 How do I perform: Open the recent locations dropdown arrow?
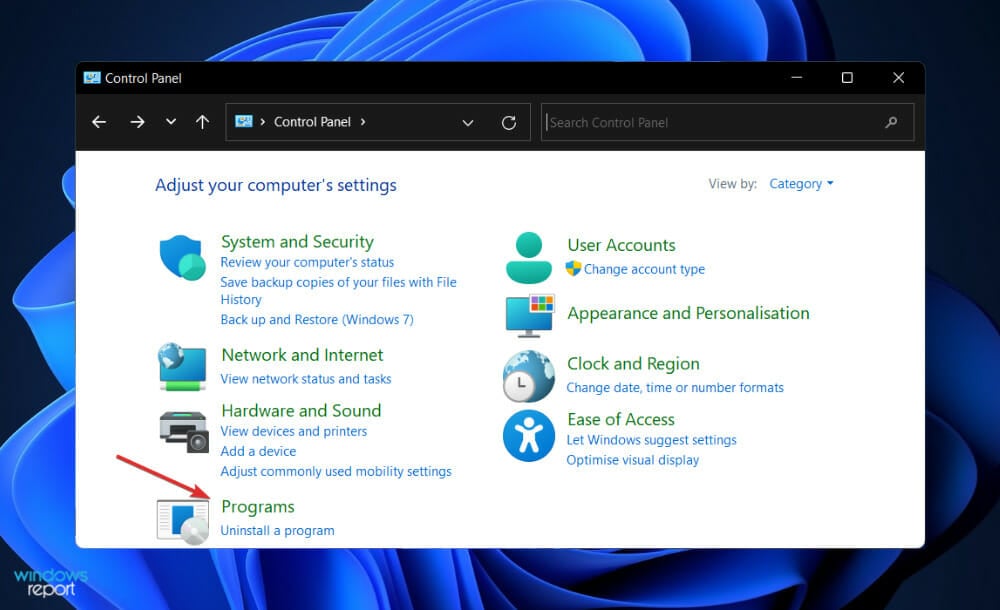tap(170, 121)
